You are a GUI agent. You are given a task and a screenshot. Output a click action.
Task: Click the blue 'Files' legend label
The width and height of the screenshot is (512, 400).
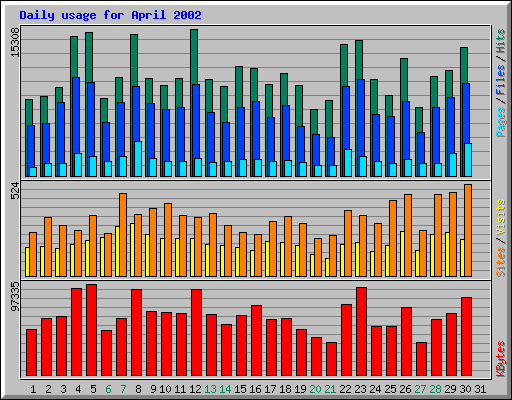pyautogui.click(x=501, y=79)
